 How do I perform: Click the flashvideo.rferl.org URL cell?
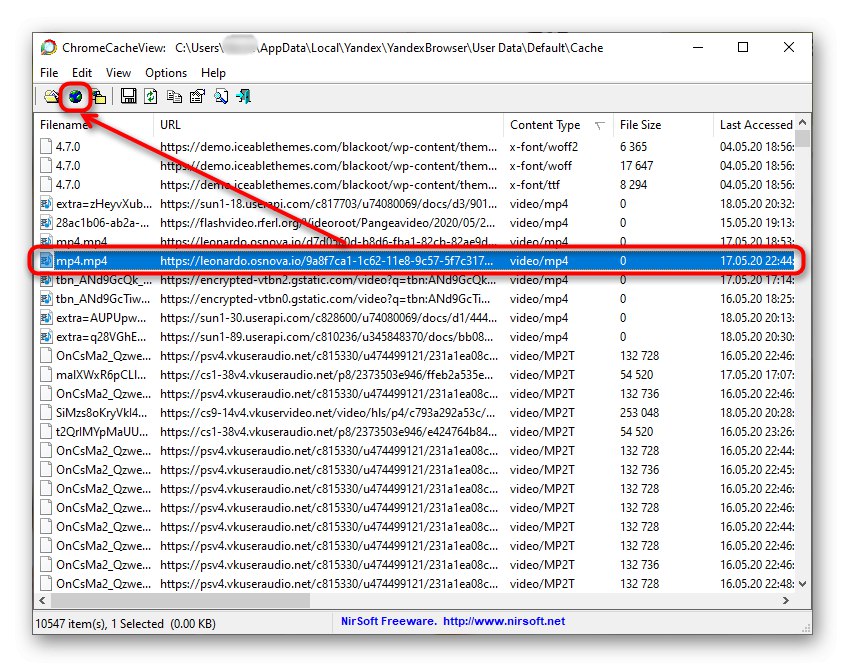point(327,223)
